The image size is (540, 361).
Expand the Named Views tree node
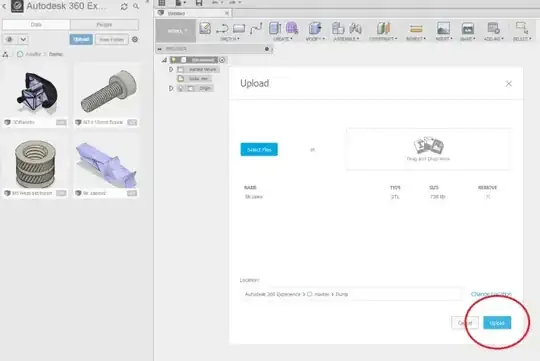[171, 70]
